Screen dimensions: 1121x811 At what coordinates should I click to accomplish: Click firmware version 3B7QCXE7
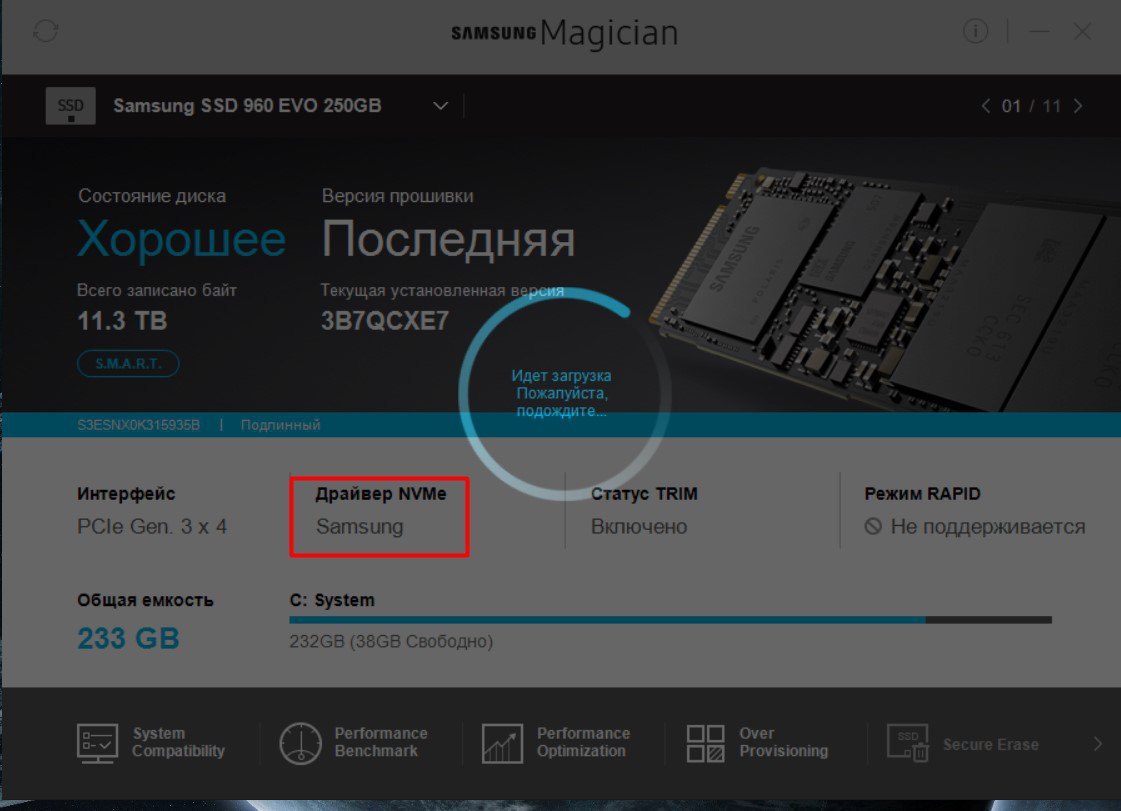pos(385,321)
